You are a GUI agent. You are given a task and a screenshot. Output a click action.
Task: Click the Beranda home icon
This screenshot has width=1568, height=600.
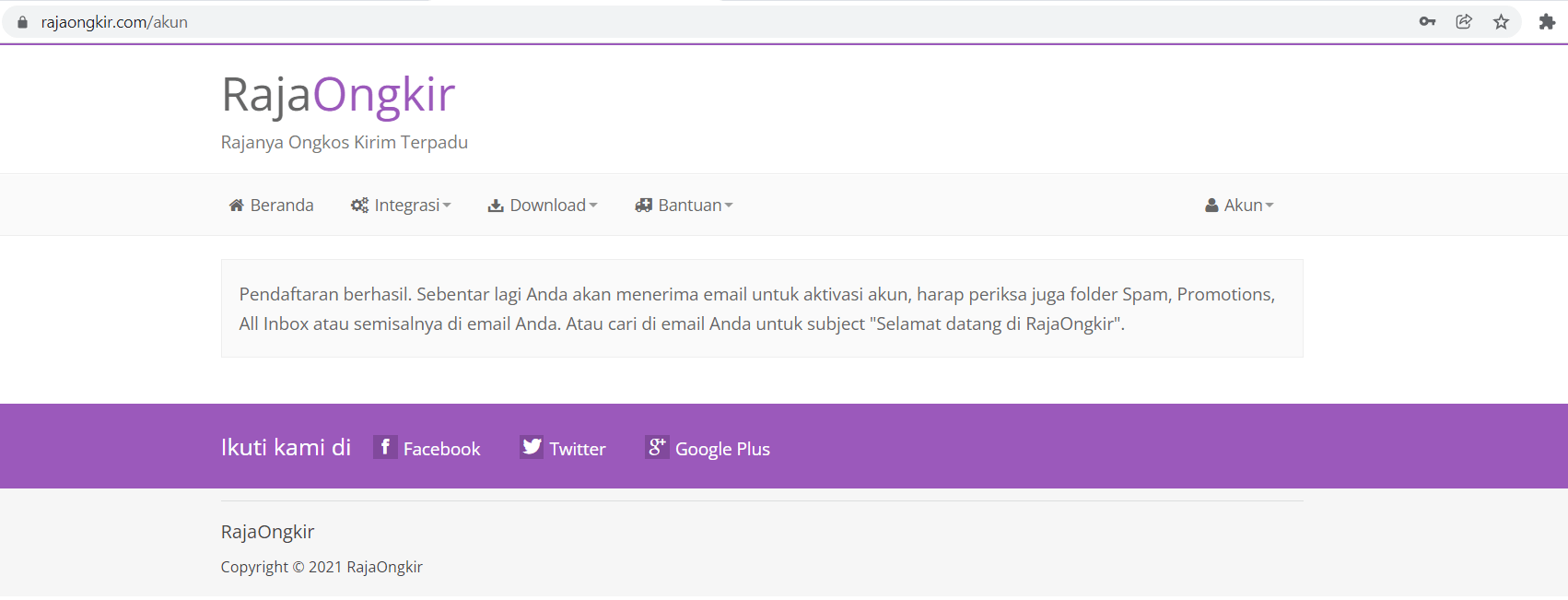[x=237, y=206]
